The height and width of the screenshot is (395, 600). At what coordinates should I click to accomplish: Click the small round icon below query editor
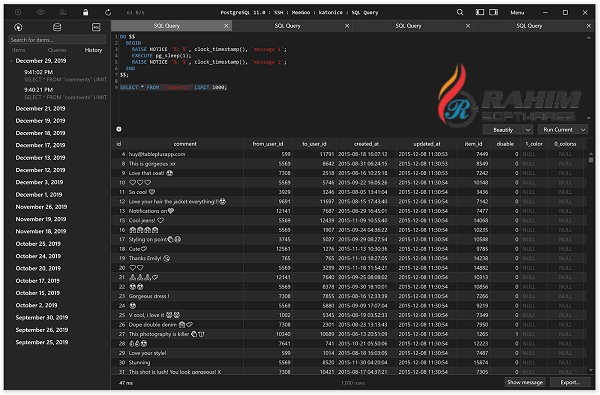(x=119, y=129)
